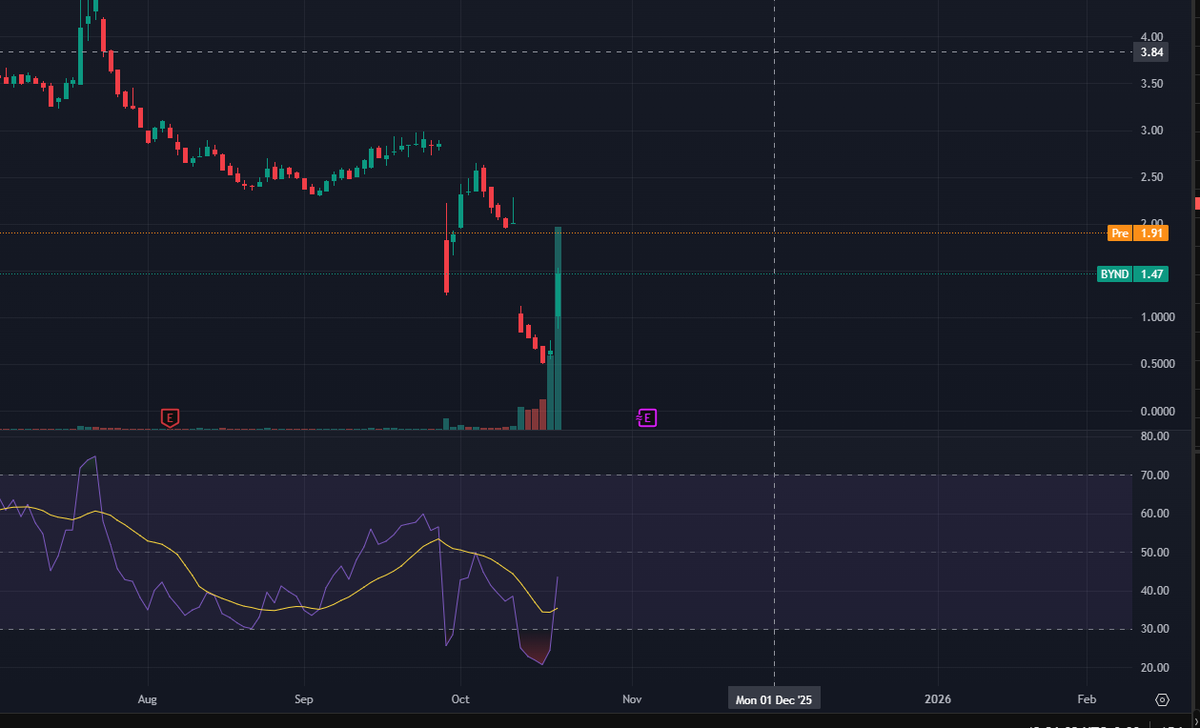This screenshot has width=1200, height=728.
Task: Click the Sep label on time axis
Action: (x=305, y=699)
